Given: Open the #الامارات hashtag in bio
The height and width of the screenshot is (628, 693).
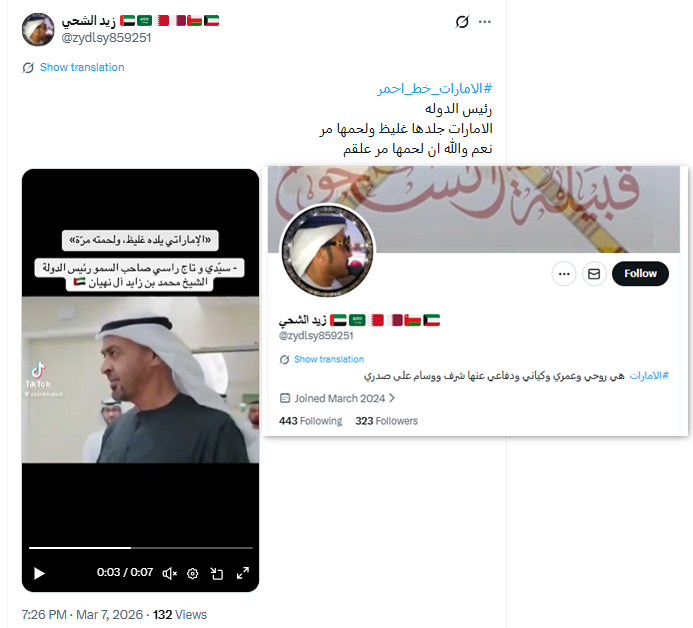Looking at the screenshot, I should click(x=649, y=376).
